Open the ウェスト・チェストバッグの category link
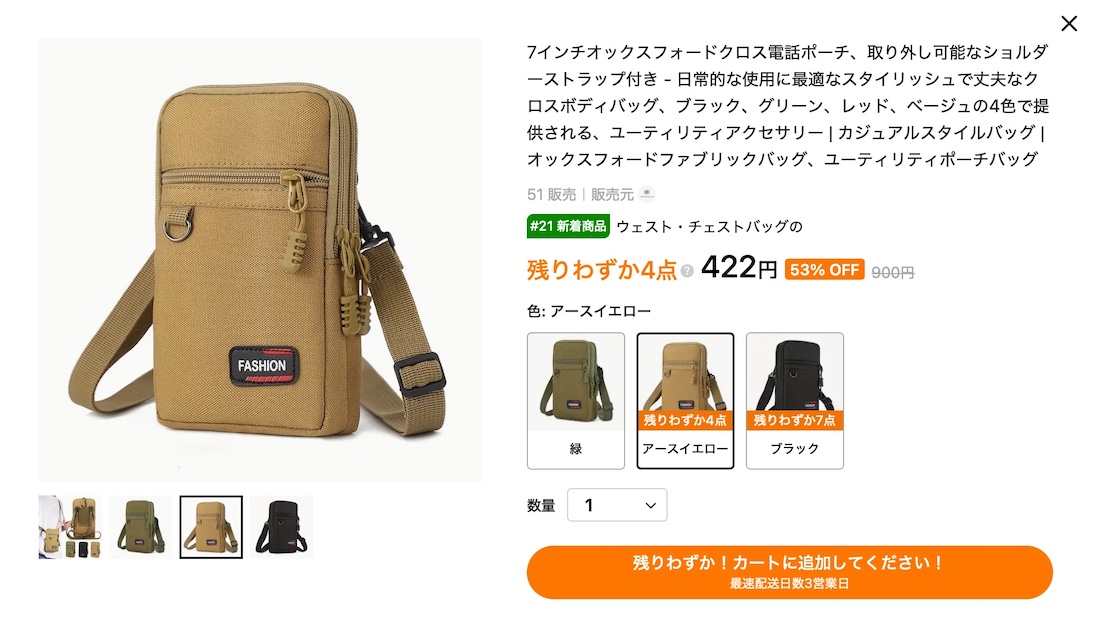Viewport: 1095px width, 640px height. (710, 226)
